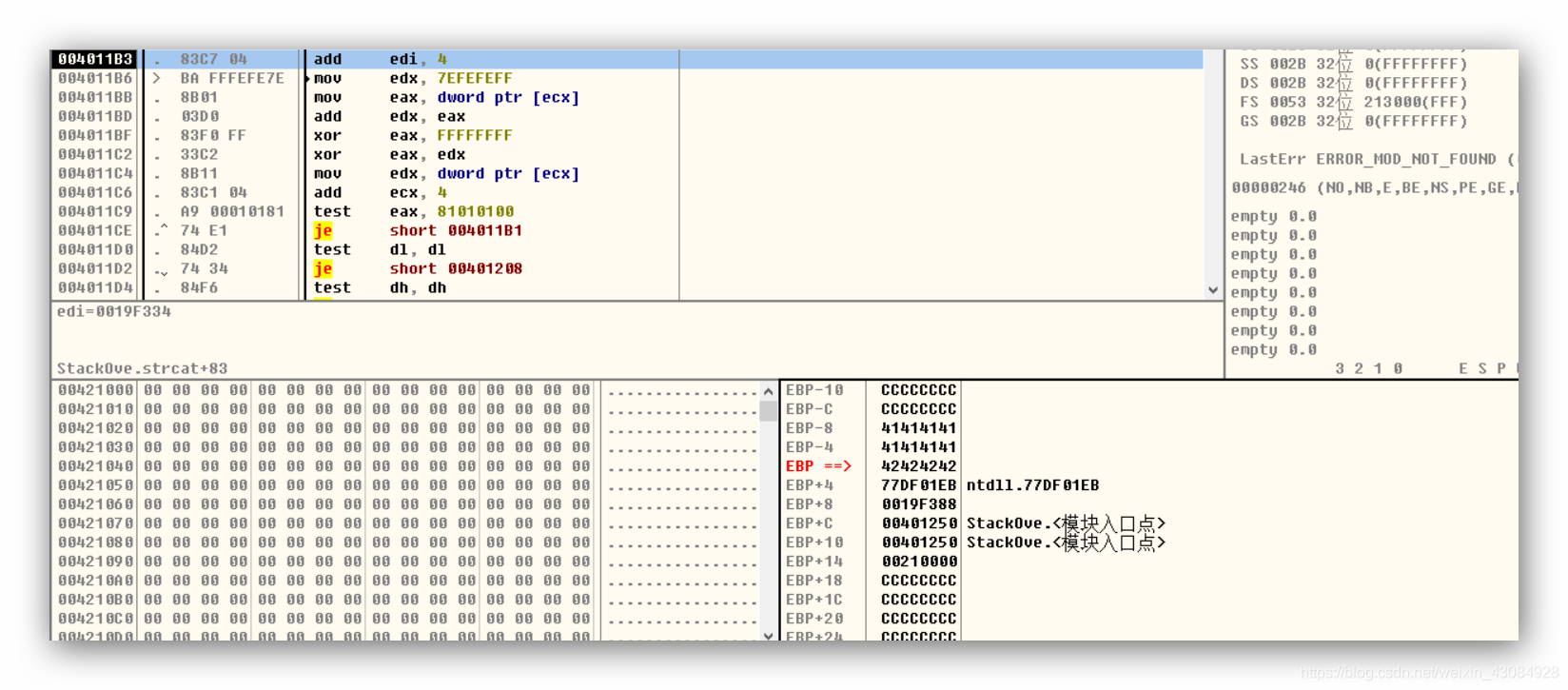Click the dump pane scrollbar thumb
The image size is (1568, 690).
click(769, 411)
